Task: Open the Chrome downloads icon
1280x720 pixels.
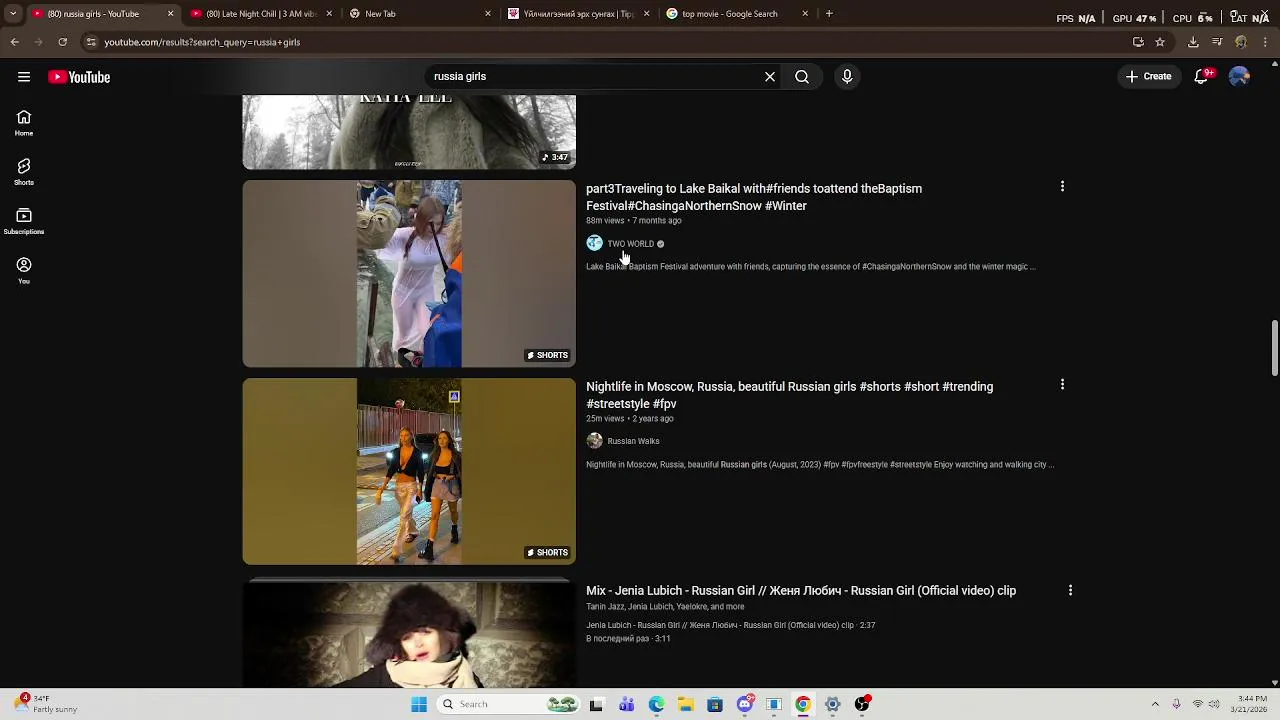Action: 1193,42
